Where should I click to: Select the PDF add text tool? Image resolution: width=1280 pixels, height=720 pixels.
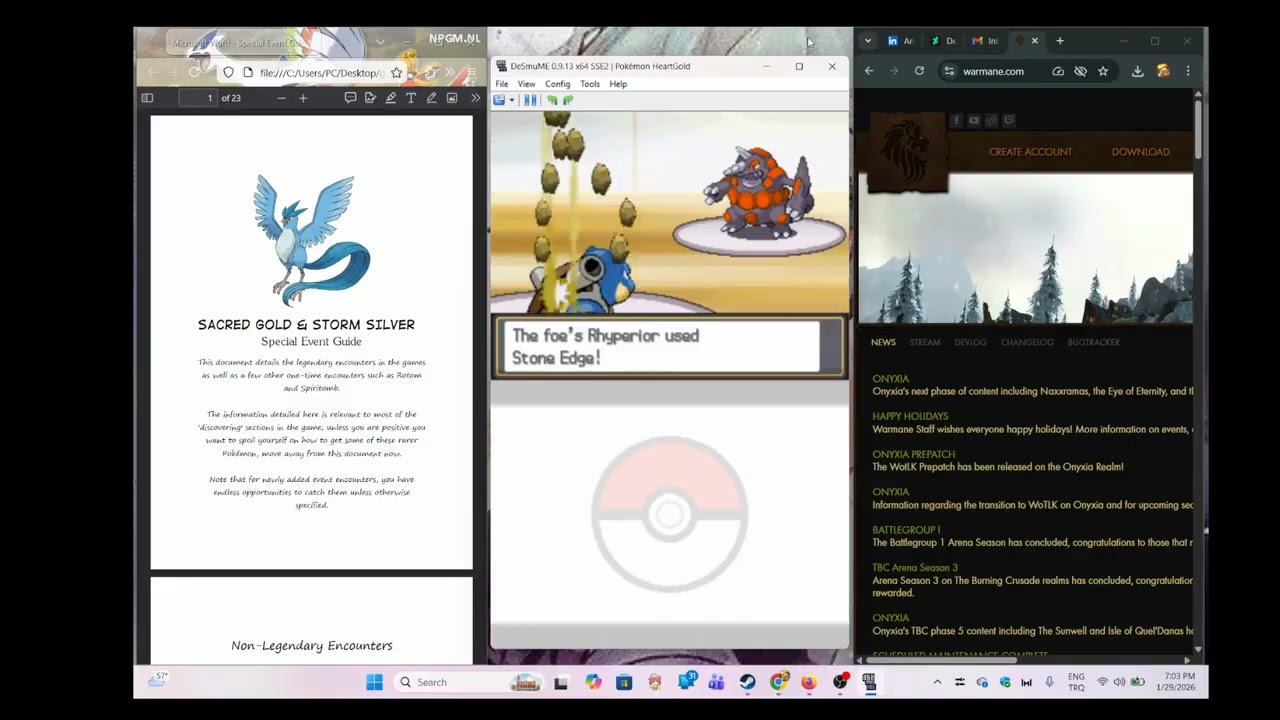click(411, 98)
